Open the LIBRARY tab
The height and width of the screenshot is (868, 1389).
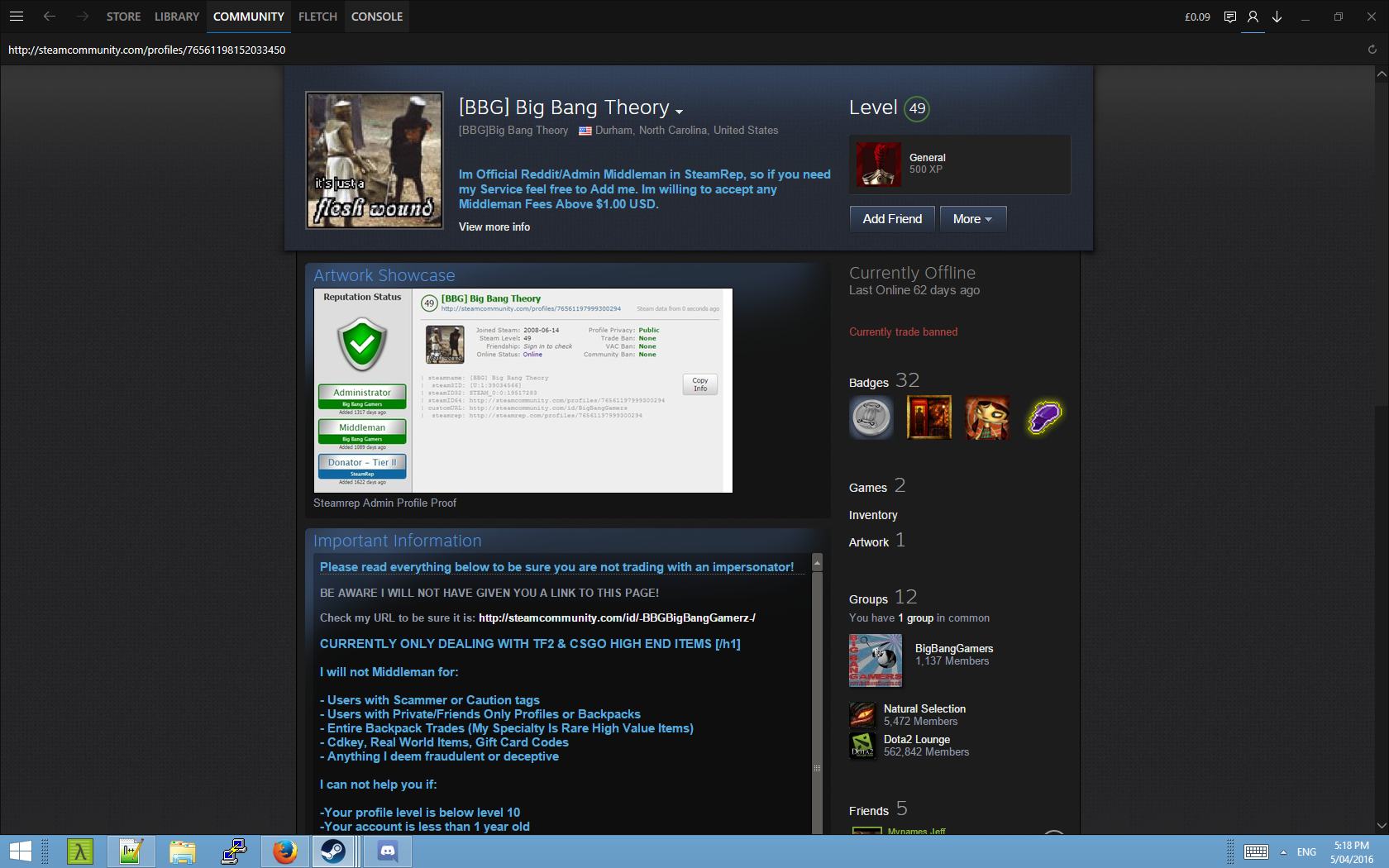click(177, 17)
